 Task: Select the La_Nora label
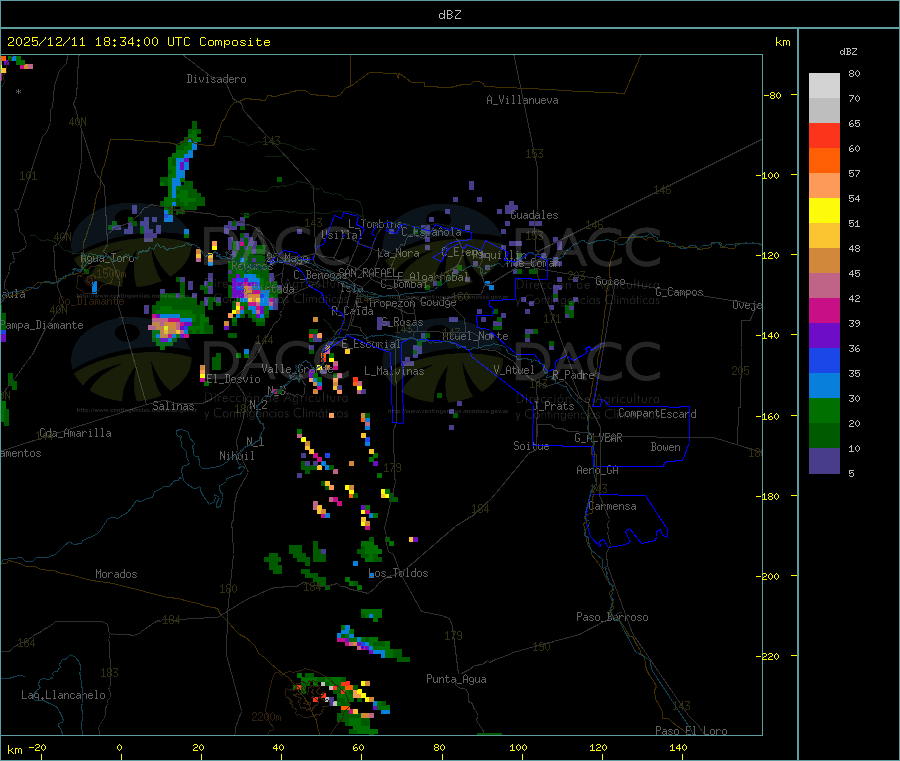[x=398, y=253]
